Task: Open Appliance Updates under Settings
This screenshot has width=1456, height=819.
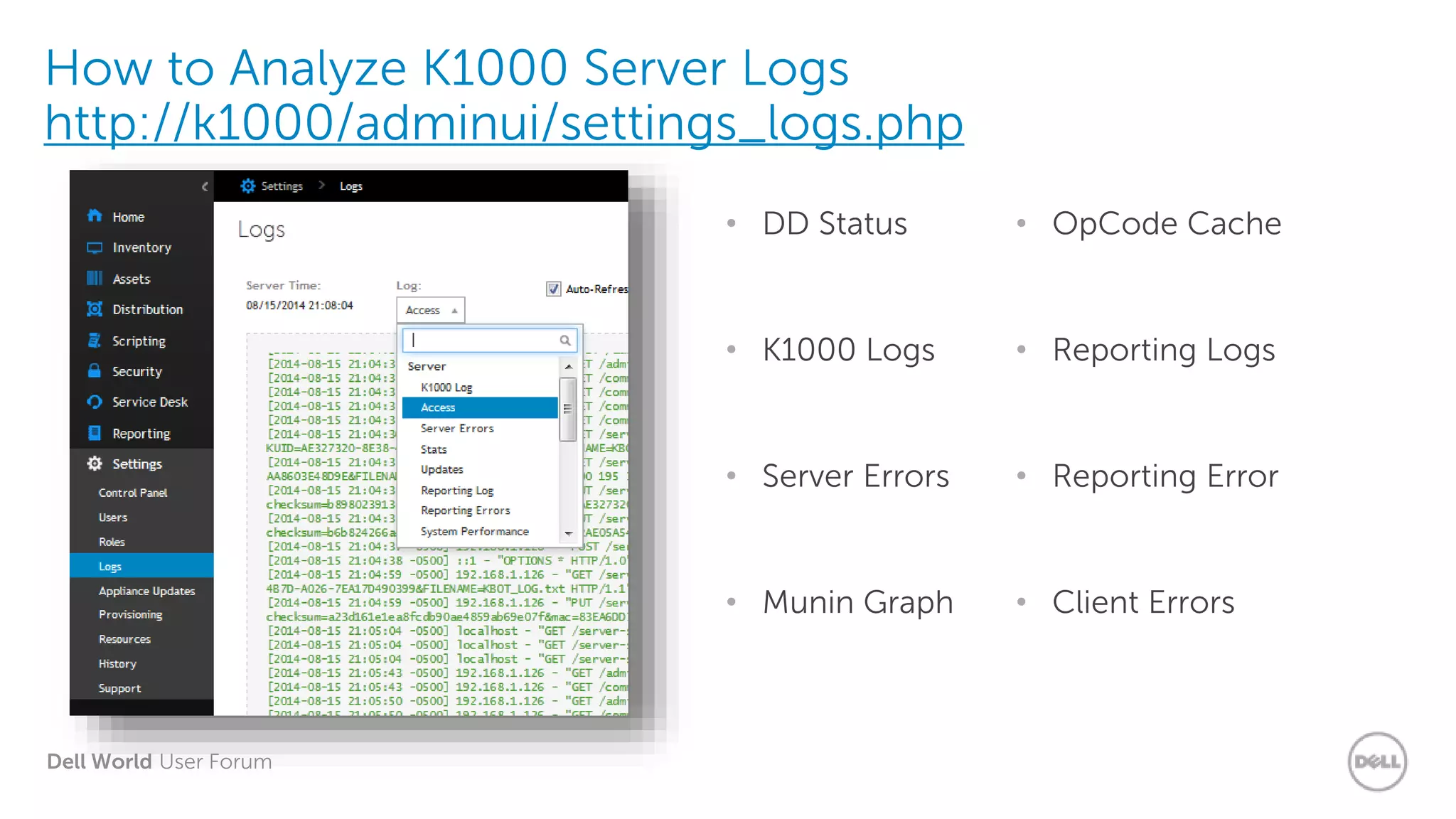Action: point(146,591)
